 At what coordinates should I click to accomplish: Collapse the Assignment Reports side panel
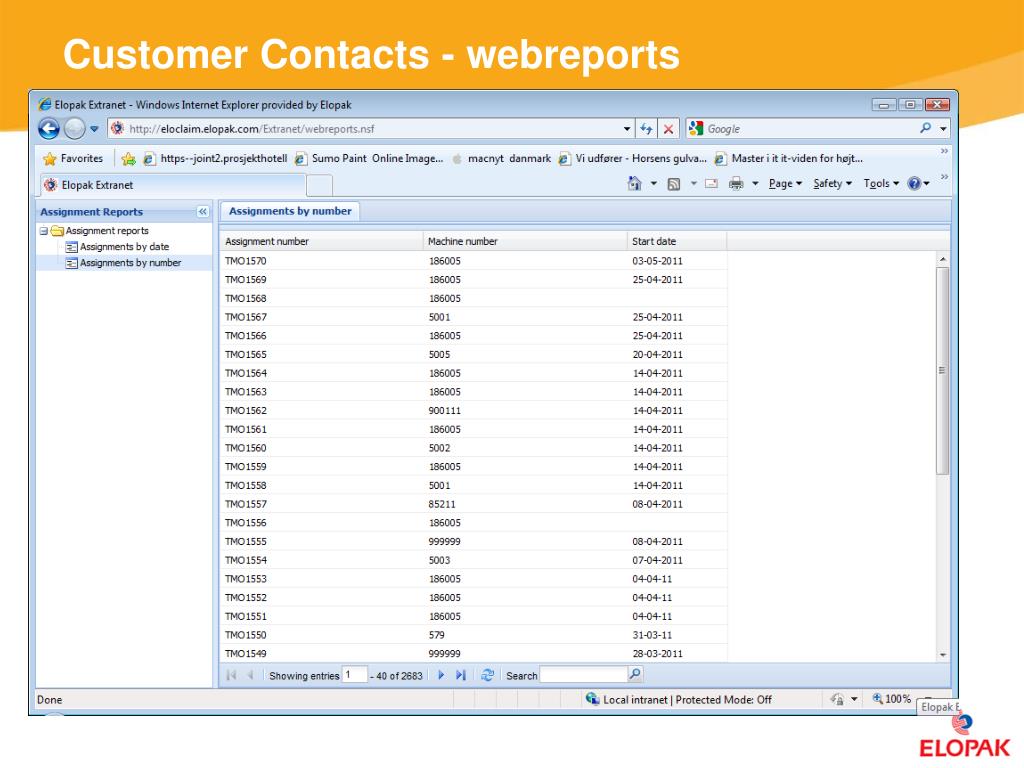click(202, 212)
